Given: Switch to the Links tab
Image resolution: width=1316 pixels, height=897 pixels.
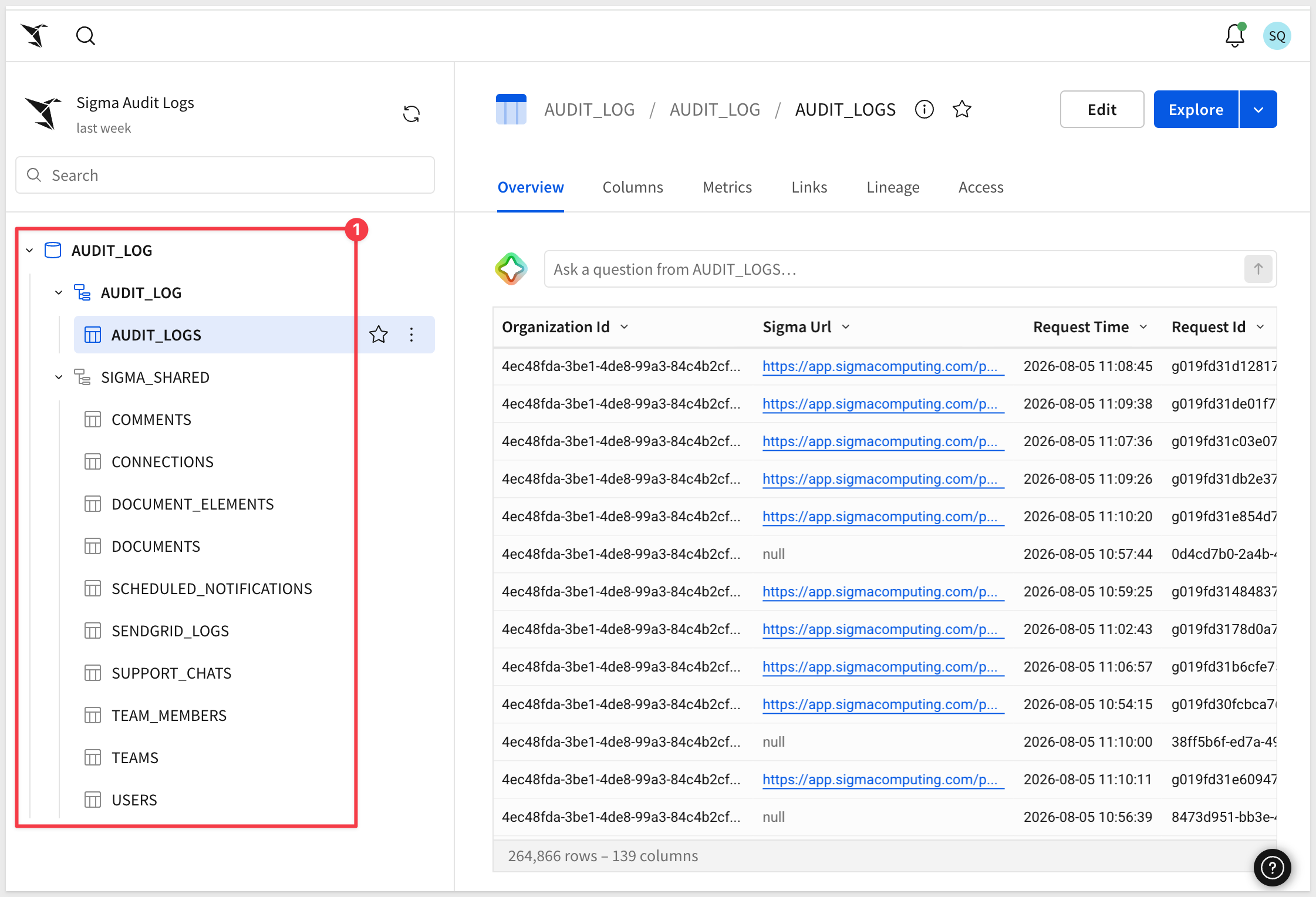Looking at the screenshot, I should click(809, 187).
